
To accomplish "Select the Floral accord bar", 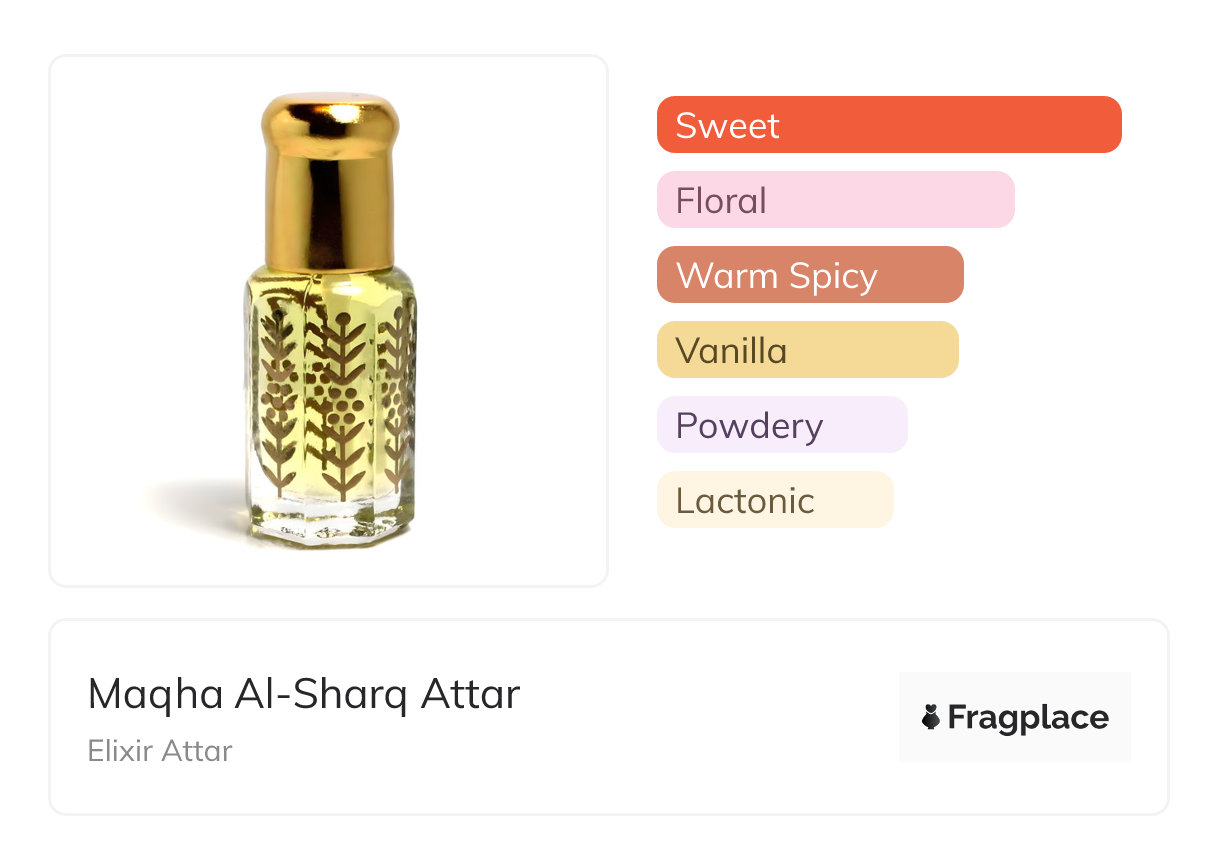I will click(835, 200).
